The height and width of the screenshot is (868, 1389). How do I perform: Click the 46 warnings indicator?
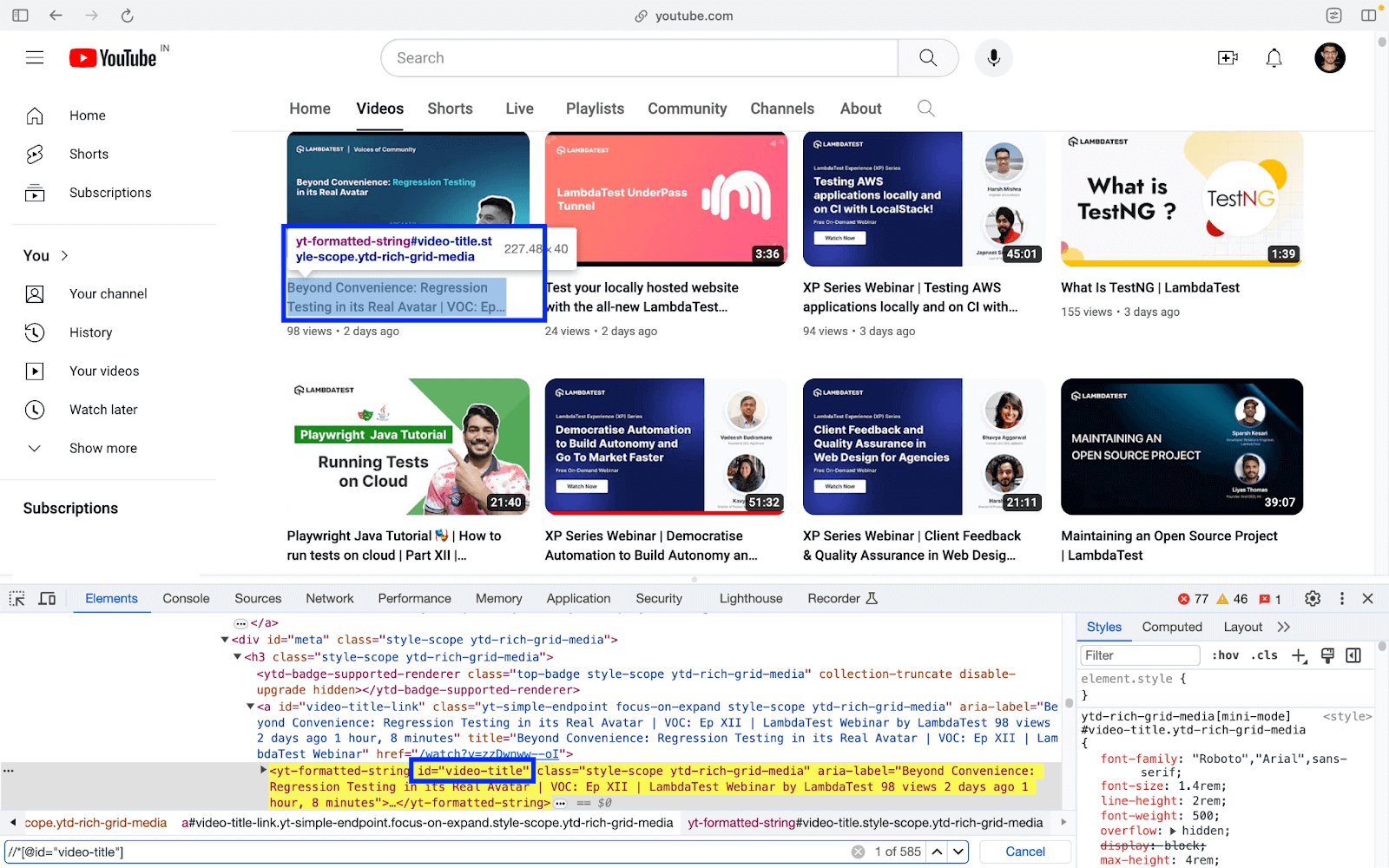1233,599
